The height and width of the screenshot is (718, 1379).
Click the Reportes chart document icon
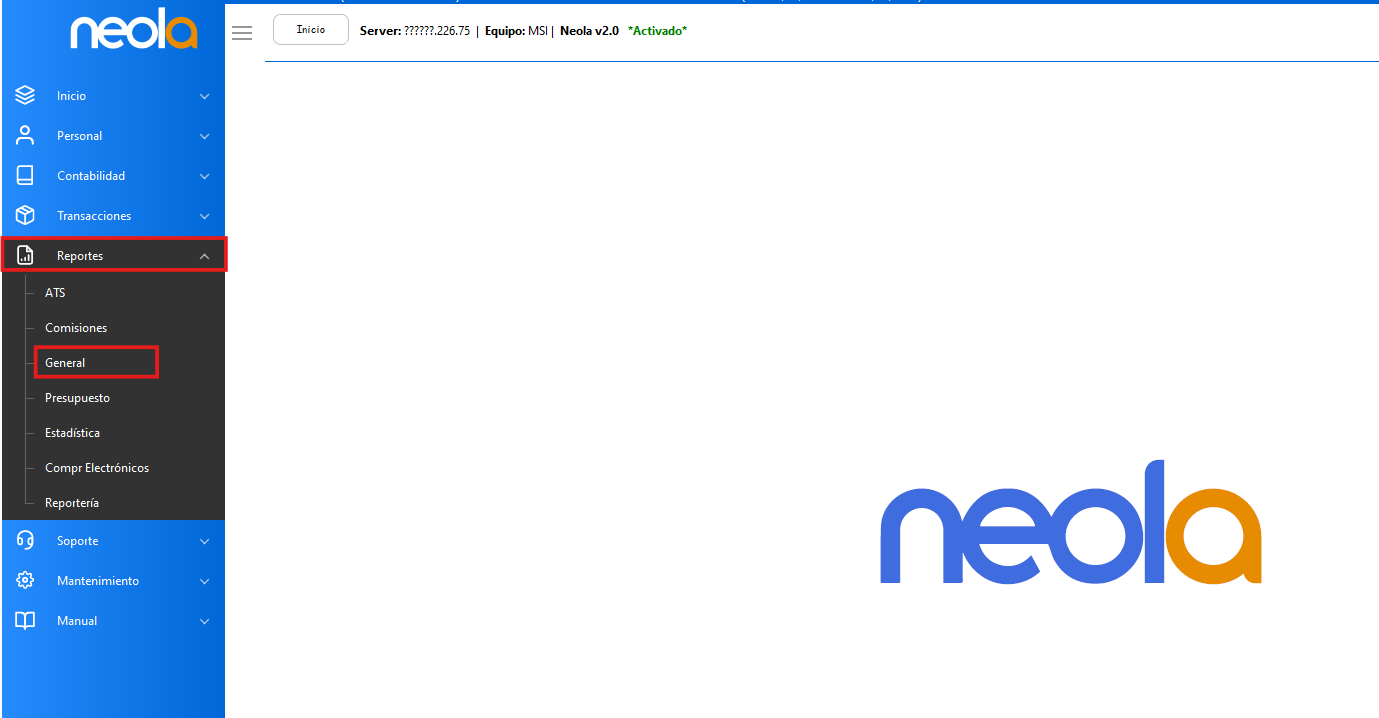point(25,256)
